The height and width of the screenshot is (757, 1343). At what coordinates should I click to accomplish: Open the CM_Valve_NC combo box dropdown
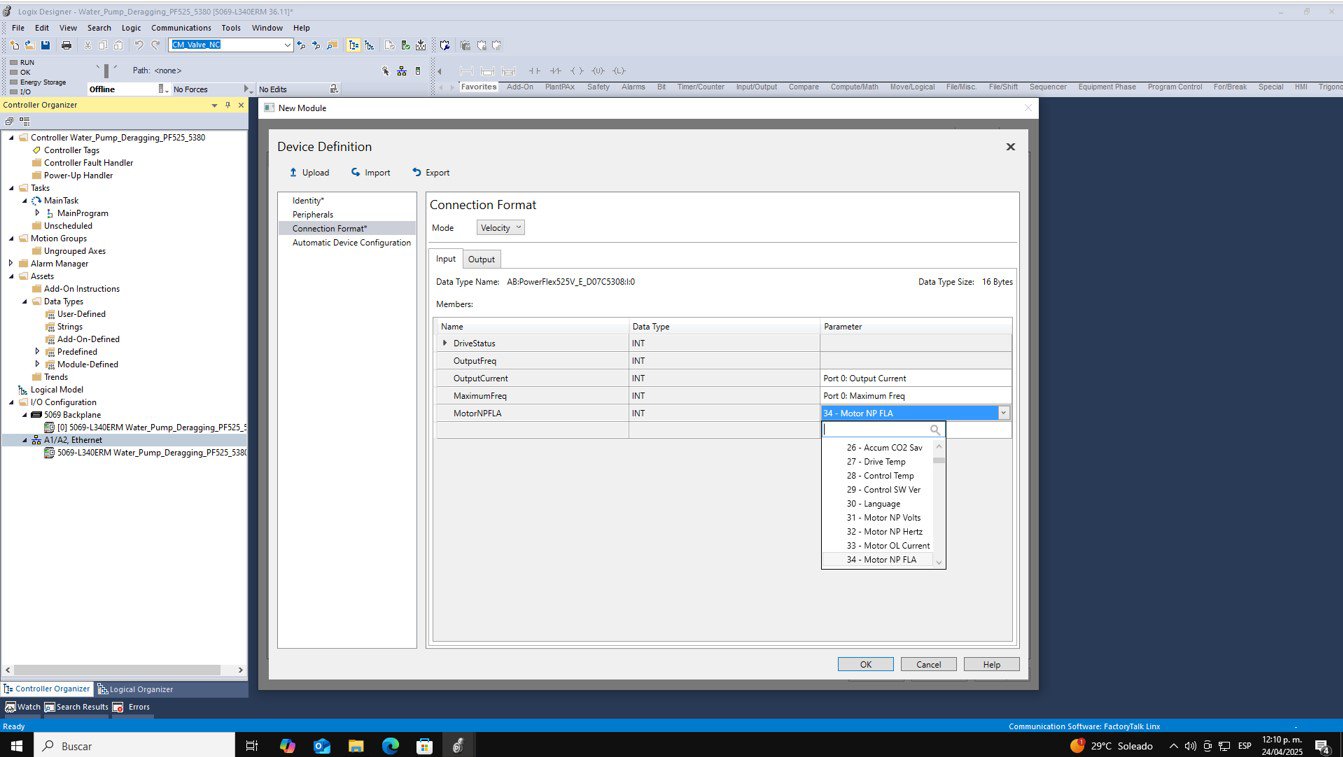[x=287, y=45]
